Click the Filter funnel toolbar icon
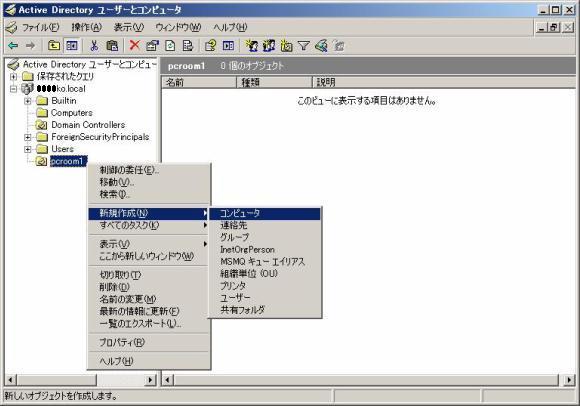Image resolution: width=580 pixels, height=406 pixels. 304,46
